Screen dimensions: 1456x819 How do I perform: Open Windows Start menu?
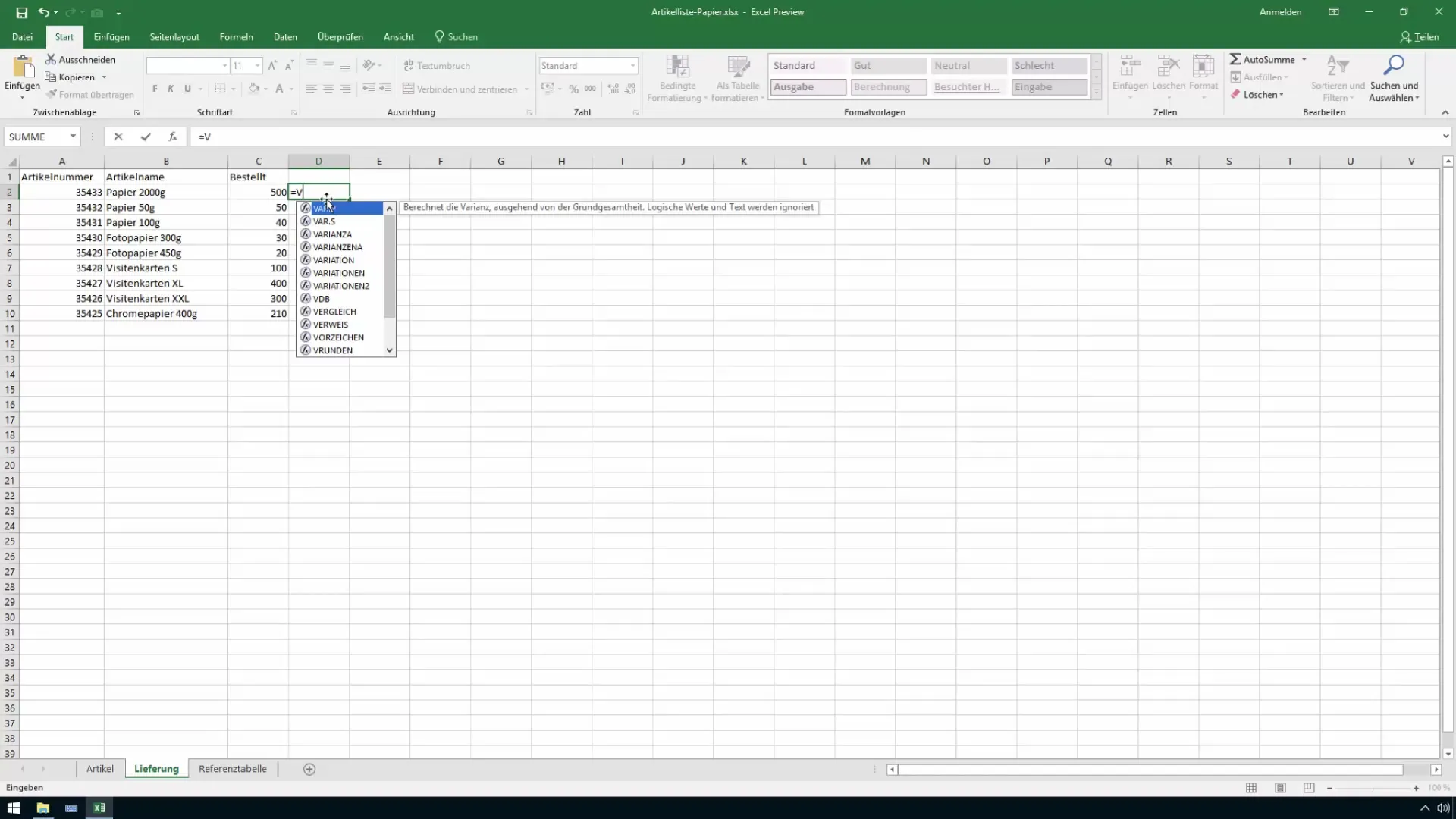pyautogui.click(x=14, y=808)
